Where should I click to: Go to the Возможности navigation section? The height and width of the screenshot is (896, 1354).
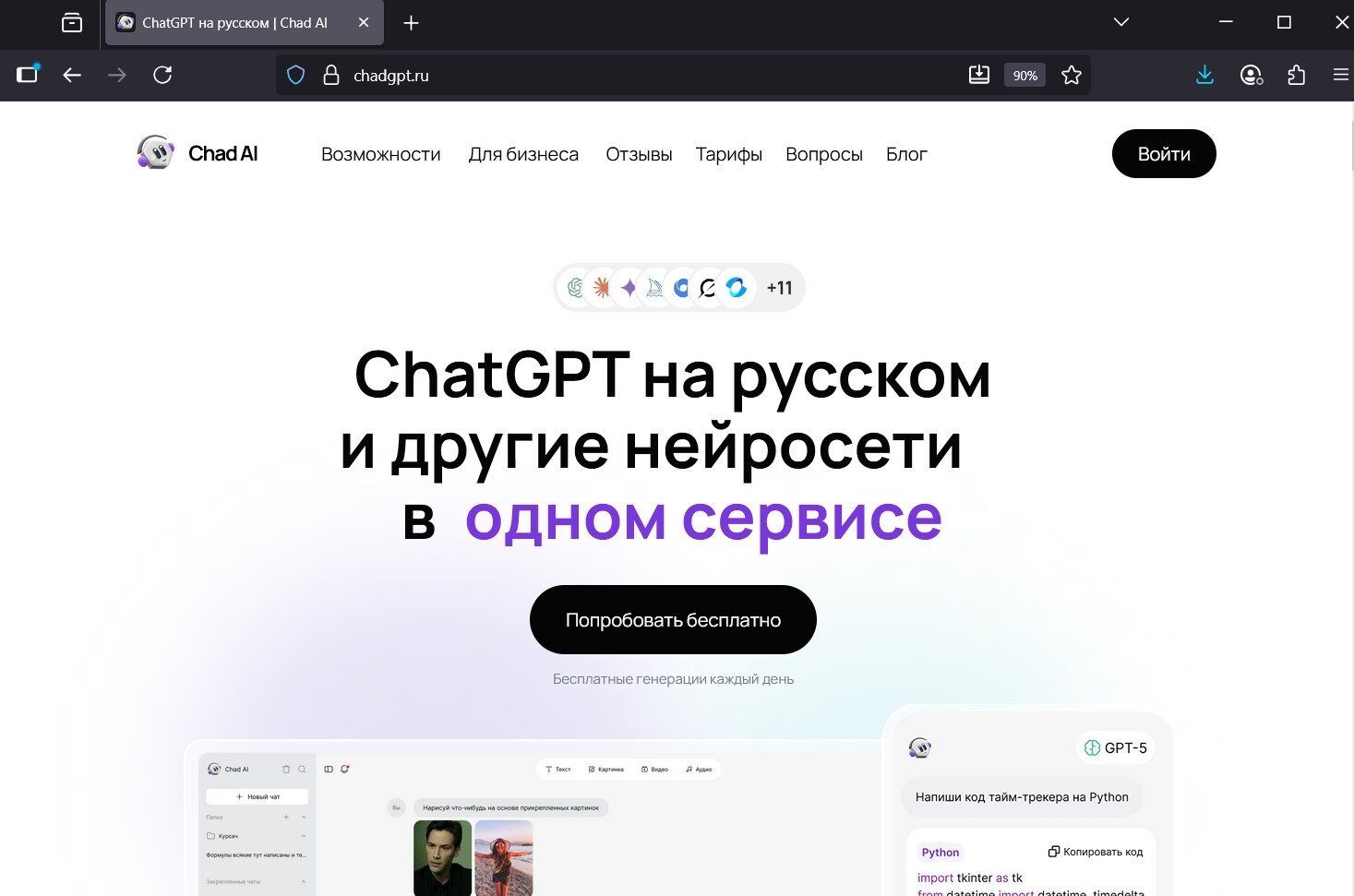click(380, 154)
